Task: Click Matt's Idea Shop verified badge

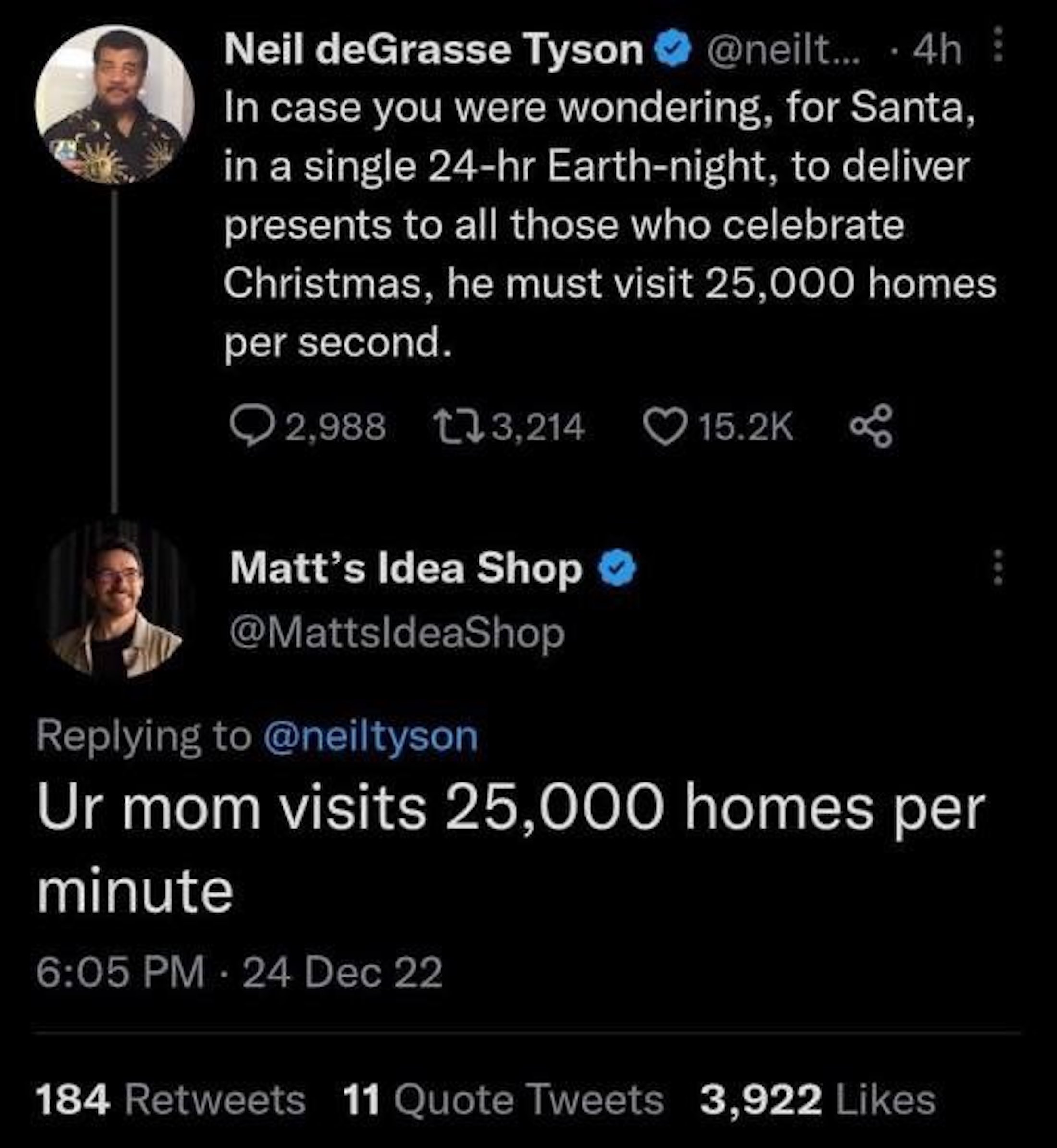Action: (x=616, y=568)
